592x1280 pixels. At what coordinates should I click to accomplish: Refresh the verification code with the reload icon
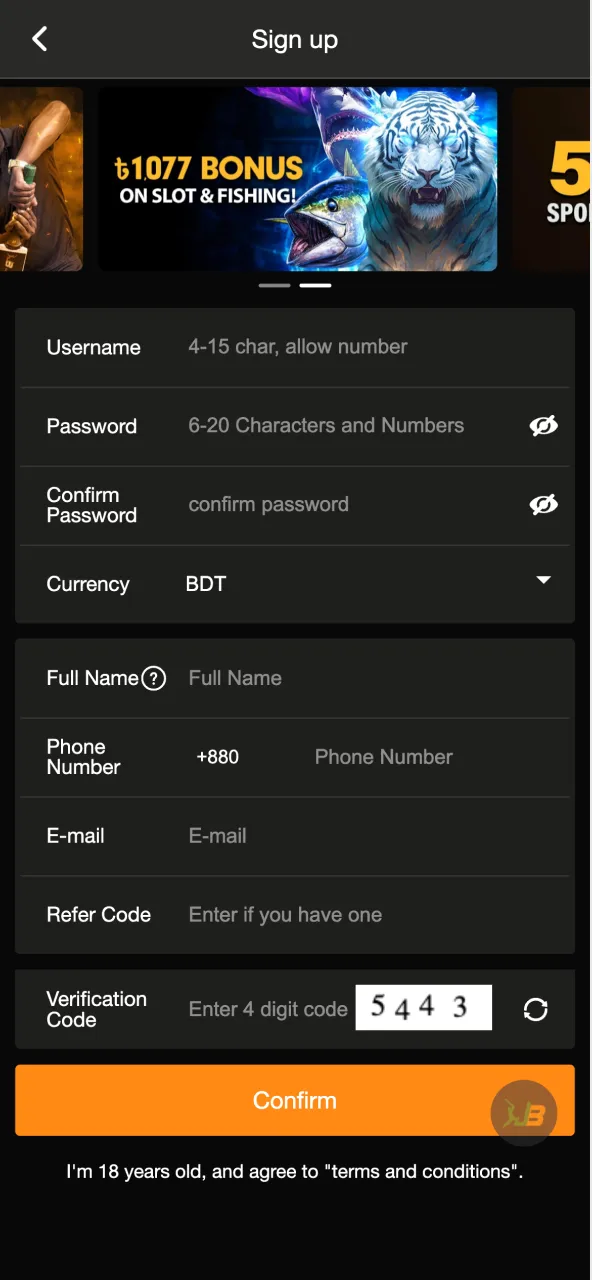536,1010
